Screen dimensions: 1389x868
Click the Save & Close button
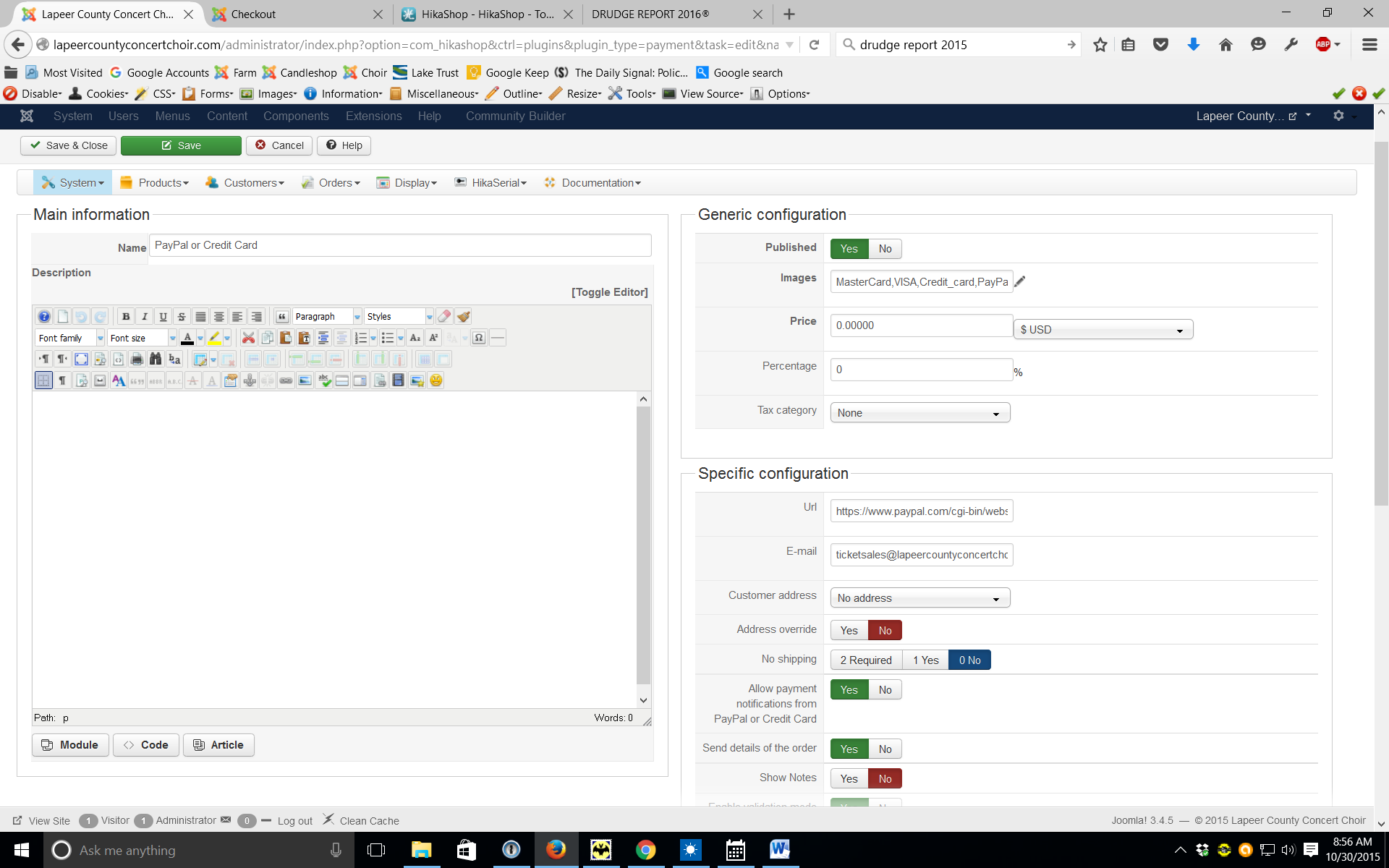[68, 145]
